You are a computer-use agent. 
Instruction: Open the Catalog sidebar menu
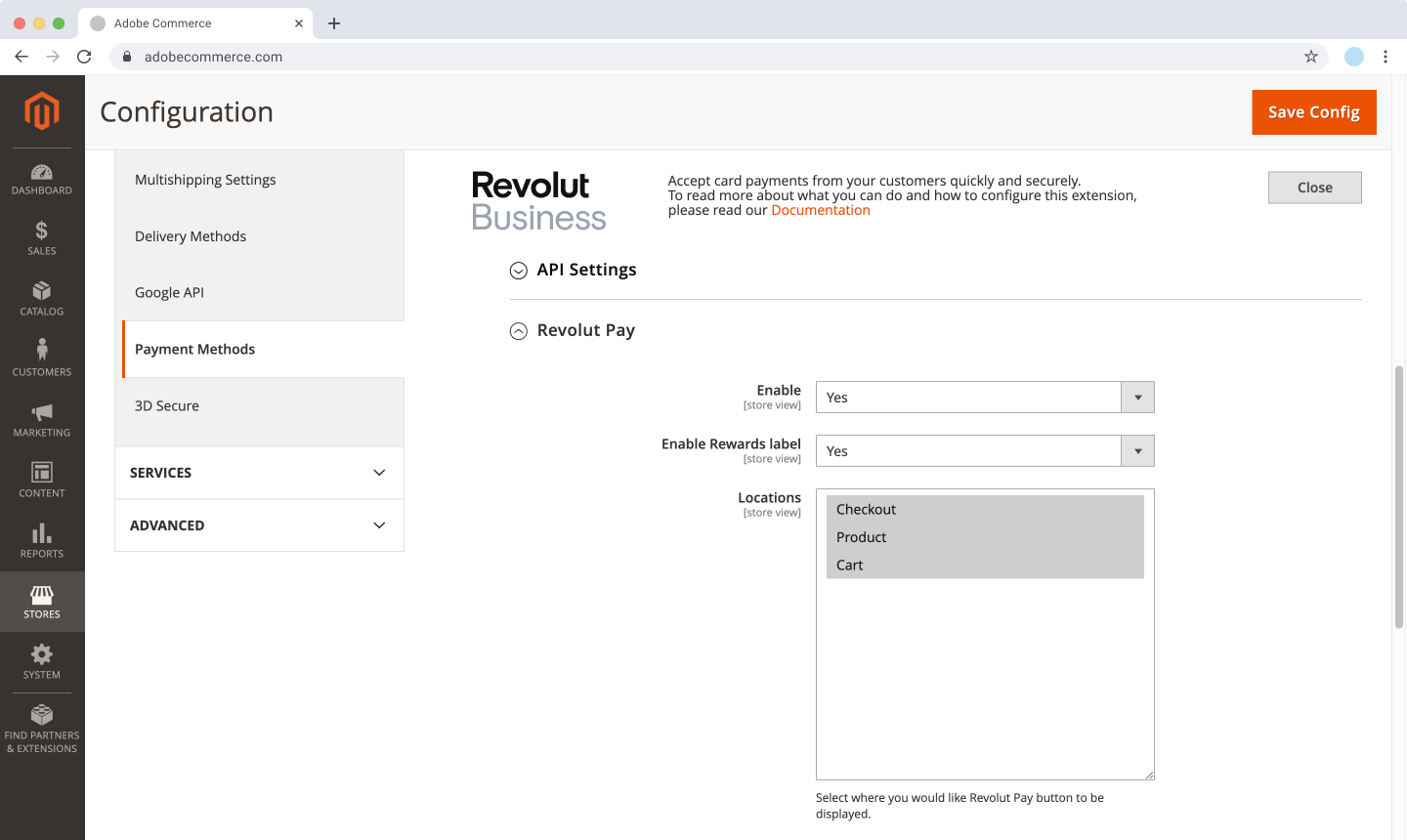(42, 299)
